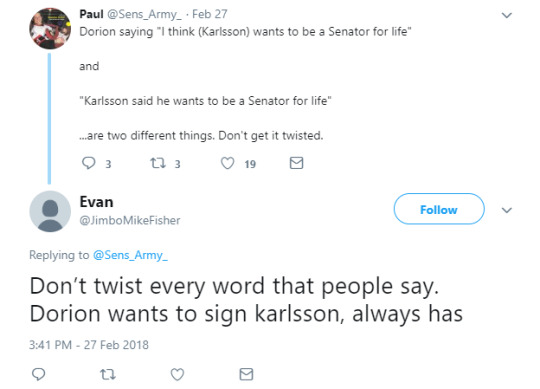540x389 pixels.
Task: Share Evan's tweet via envelope icon
Action: (x=246, y=374)
